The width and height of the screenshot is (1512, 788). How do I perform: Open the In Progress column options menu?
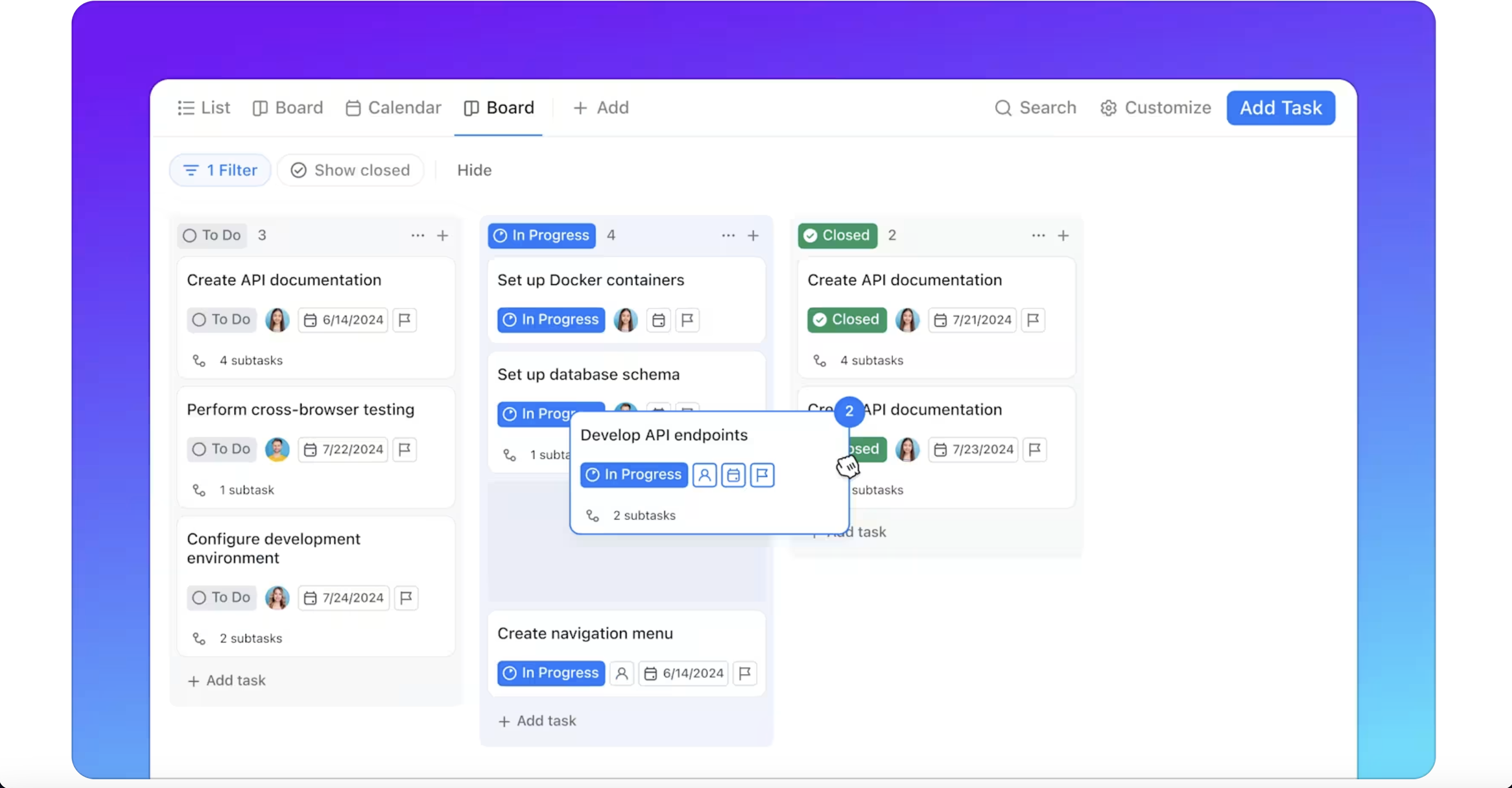(x=728, y=235)
